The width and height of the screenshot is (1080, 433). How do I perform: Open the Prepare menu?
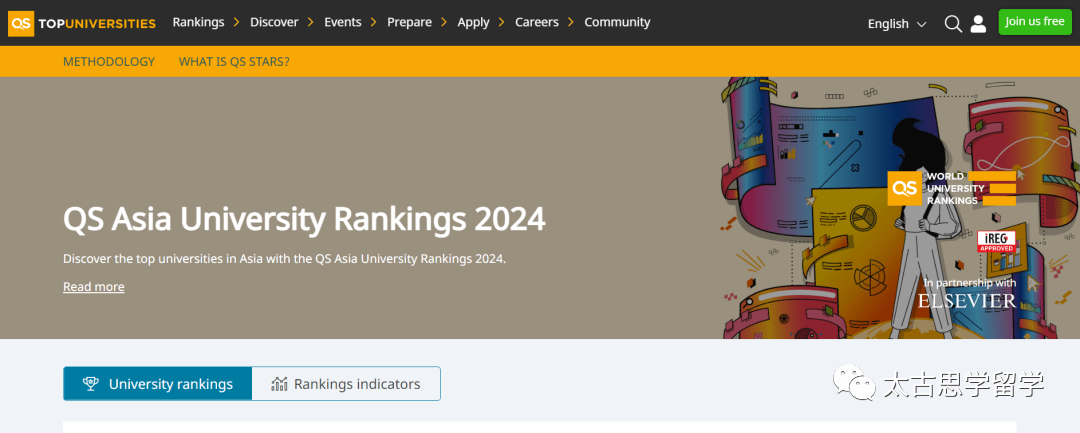409,22
